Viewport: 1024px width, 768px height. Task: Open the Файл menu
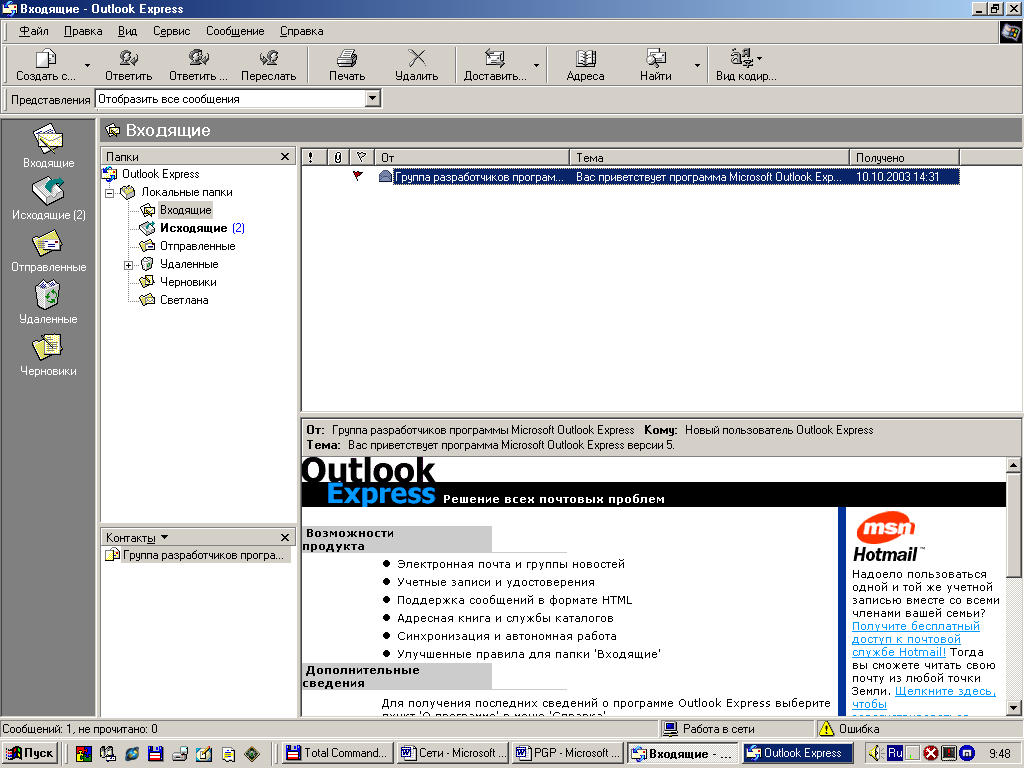[34, 31]
